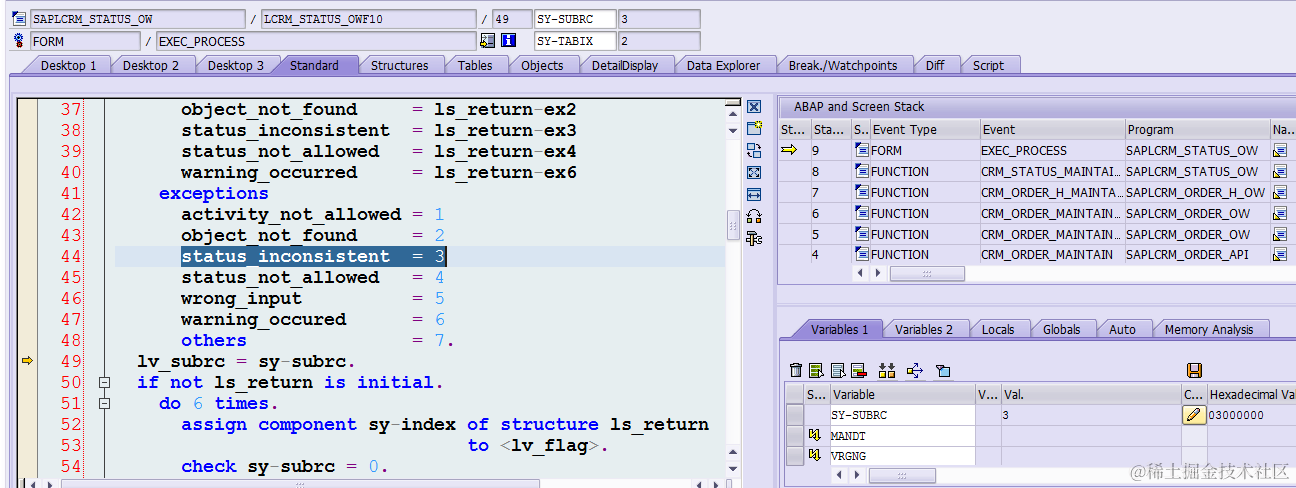Screen dimensions: 1296x488
Task: Open the Structures tab
Action: click(x=399, y=65)
